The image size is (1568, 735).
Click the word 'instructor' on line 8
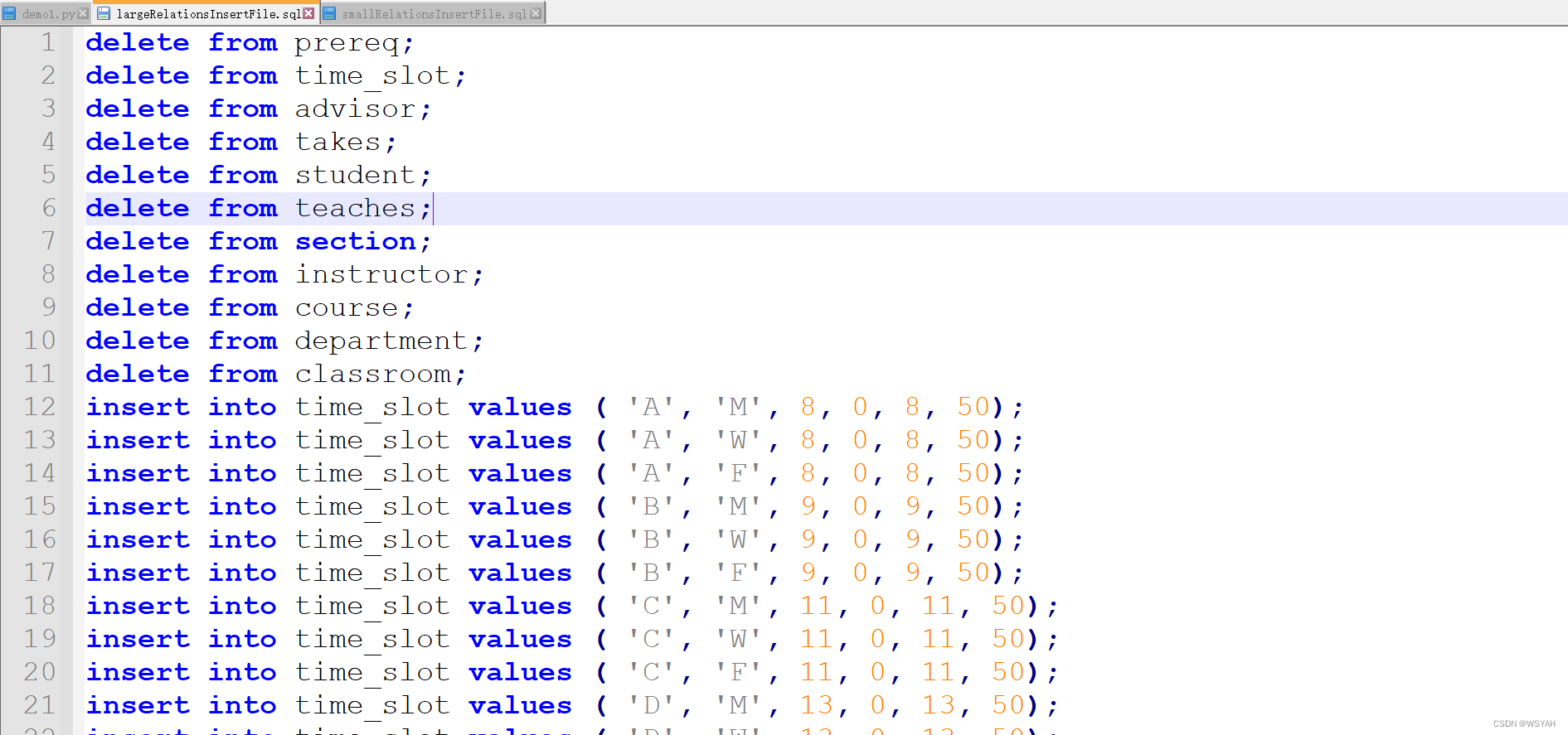(381, 274)
